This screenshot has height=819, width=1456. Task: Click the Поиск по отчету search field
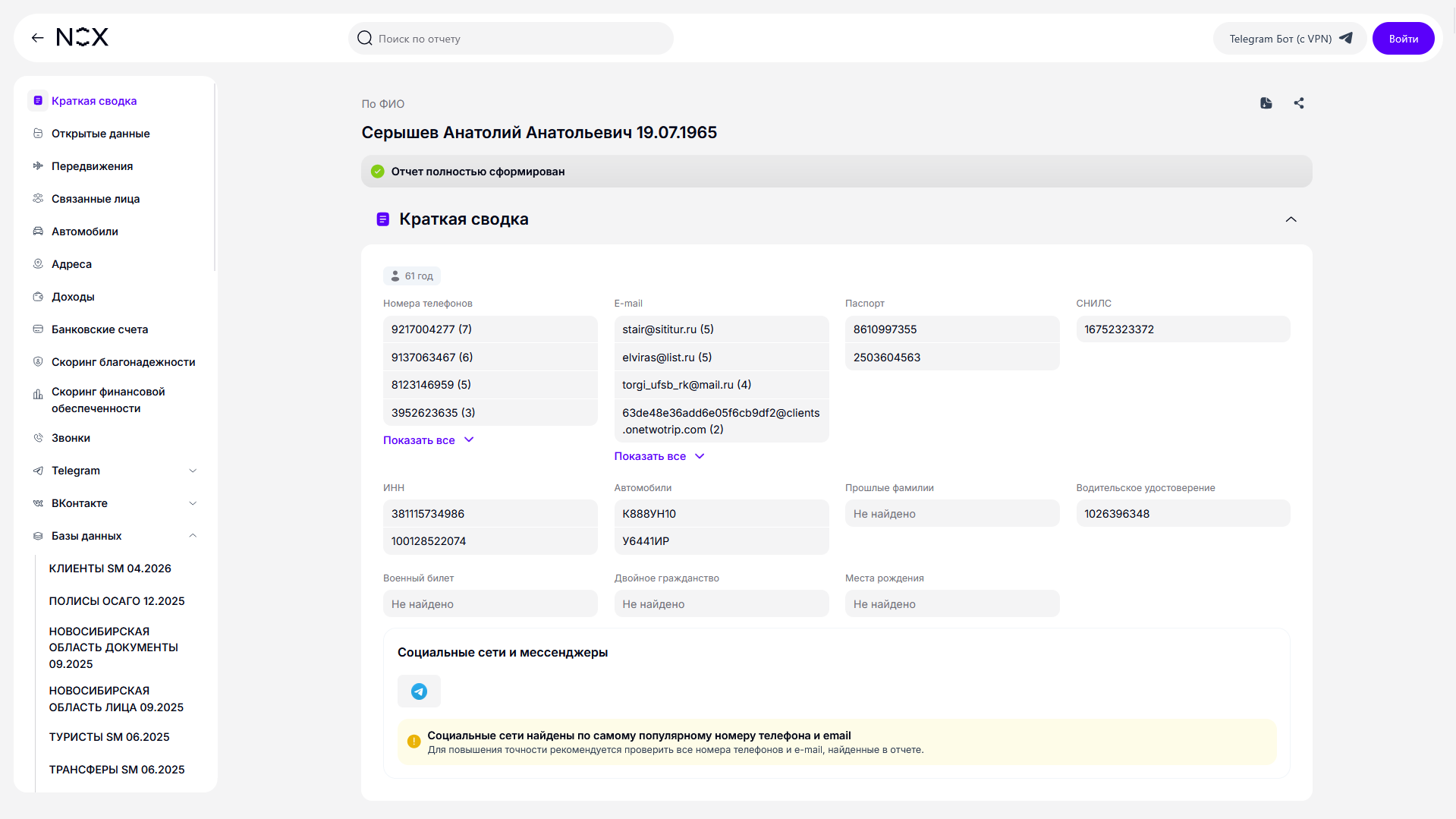pos(511,39)
